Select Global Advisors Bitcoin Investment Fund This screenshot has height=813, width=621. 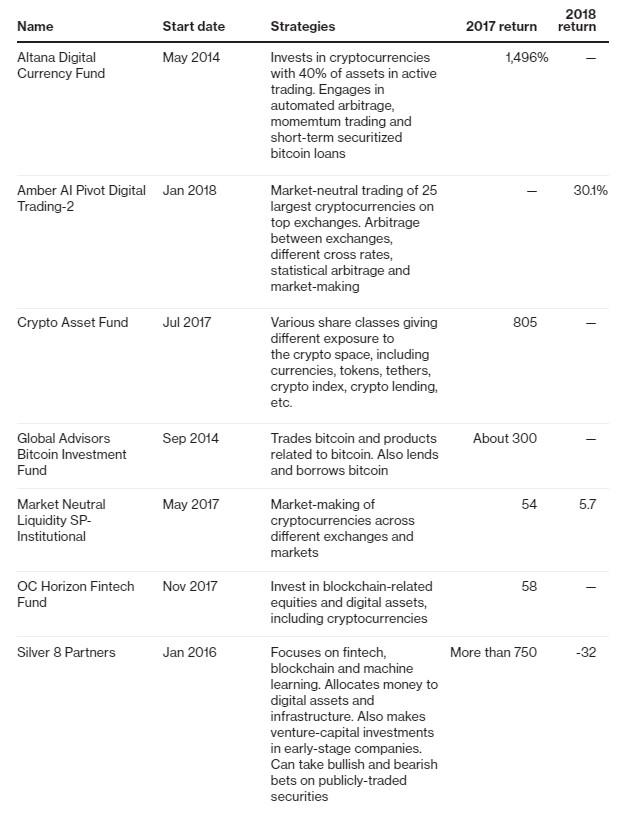pyautogui.click(x=72, y=454)
